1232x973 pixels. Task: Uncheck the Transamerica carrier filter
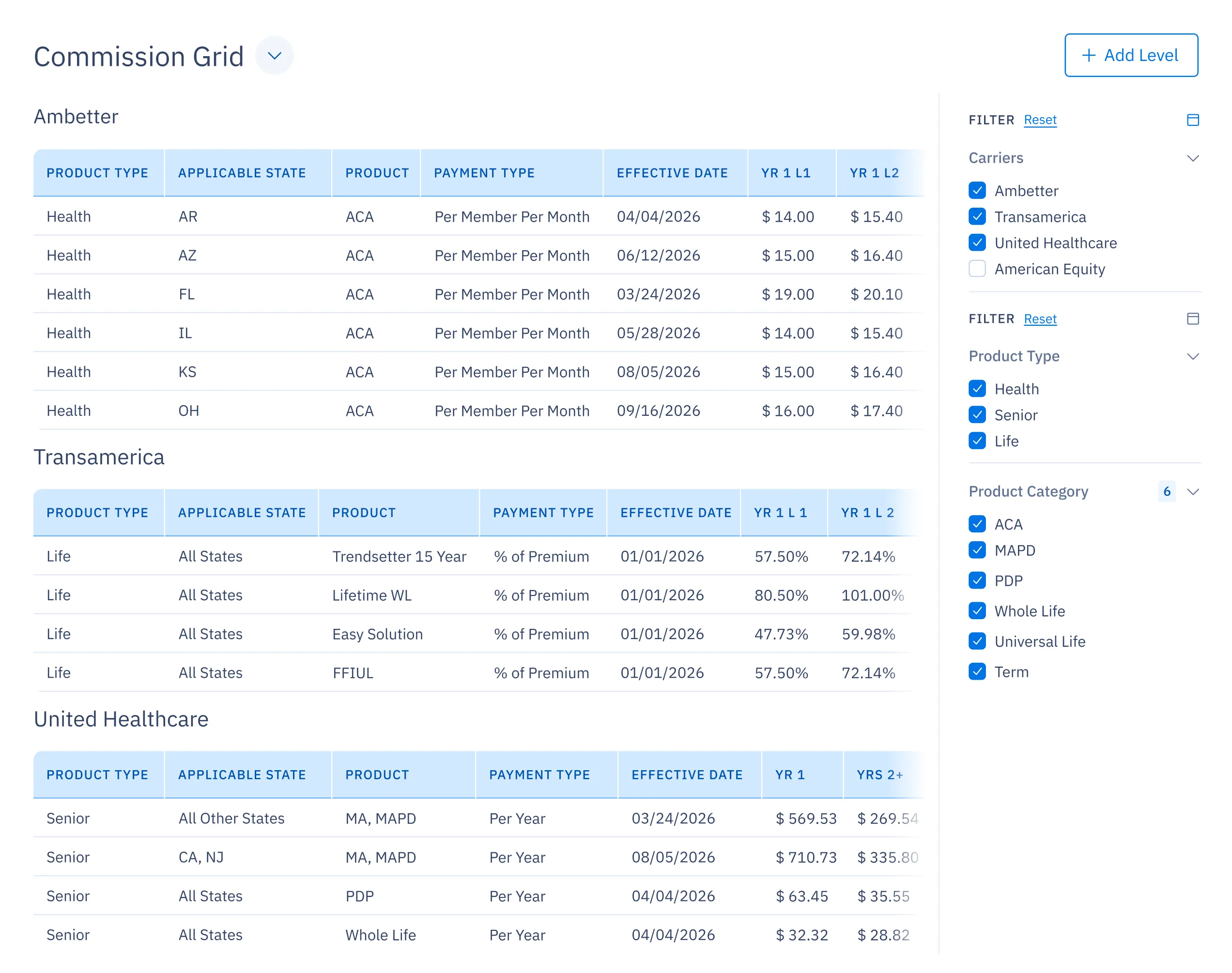(977, 217)
